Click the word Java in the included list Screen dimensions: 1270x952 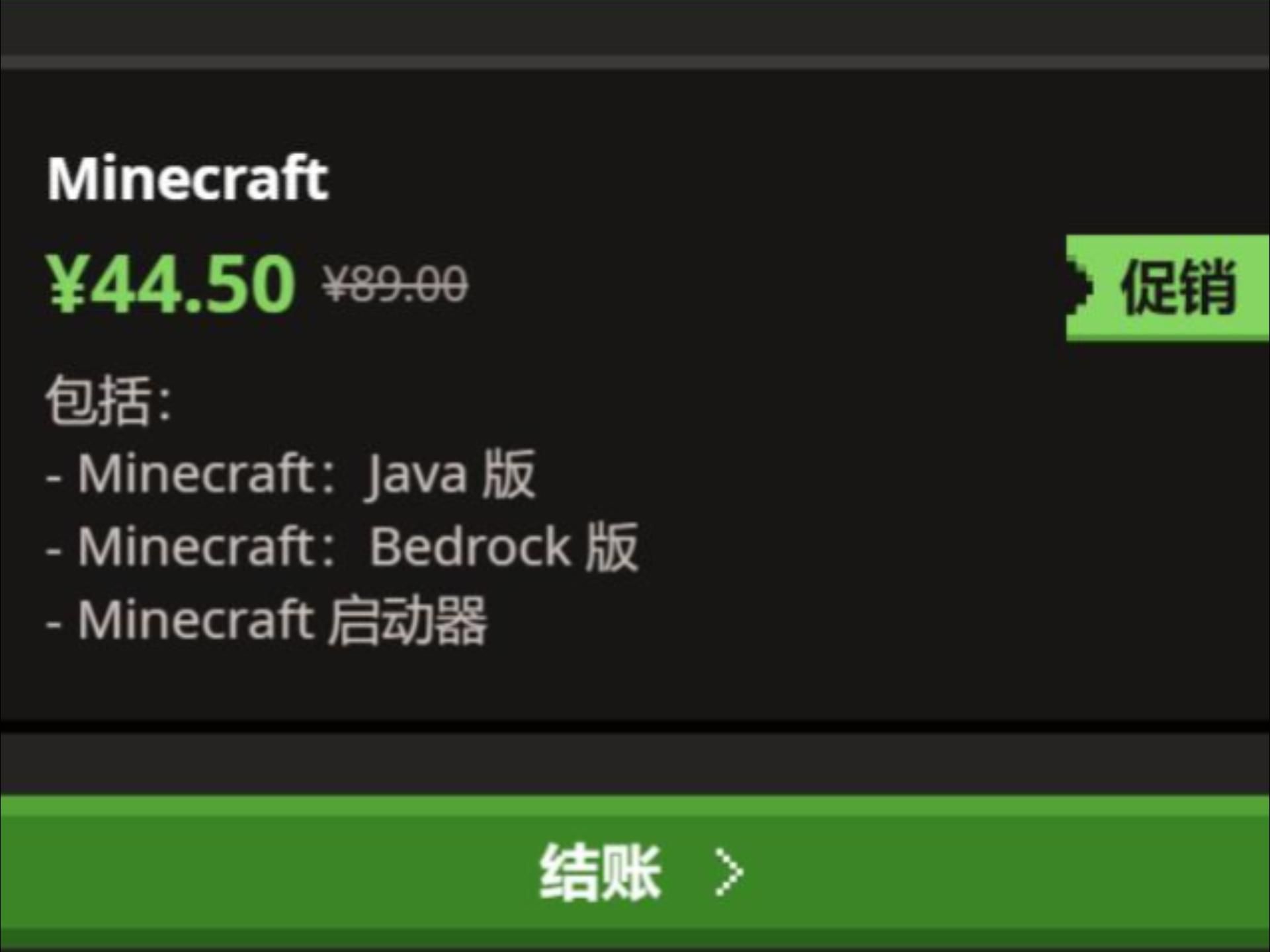pyautogui.click(x=417, y=476)
